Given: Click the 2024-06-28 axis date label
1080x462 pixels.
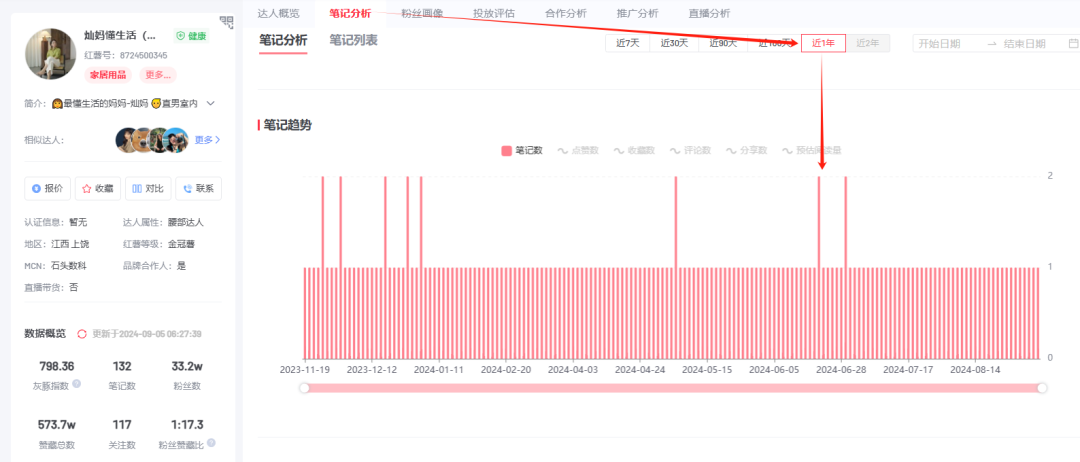Looking at the screenshot, I should click(840, 369).
